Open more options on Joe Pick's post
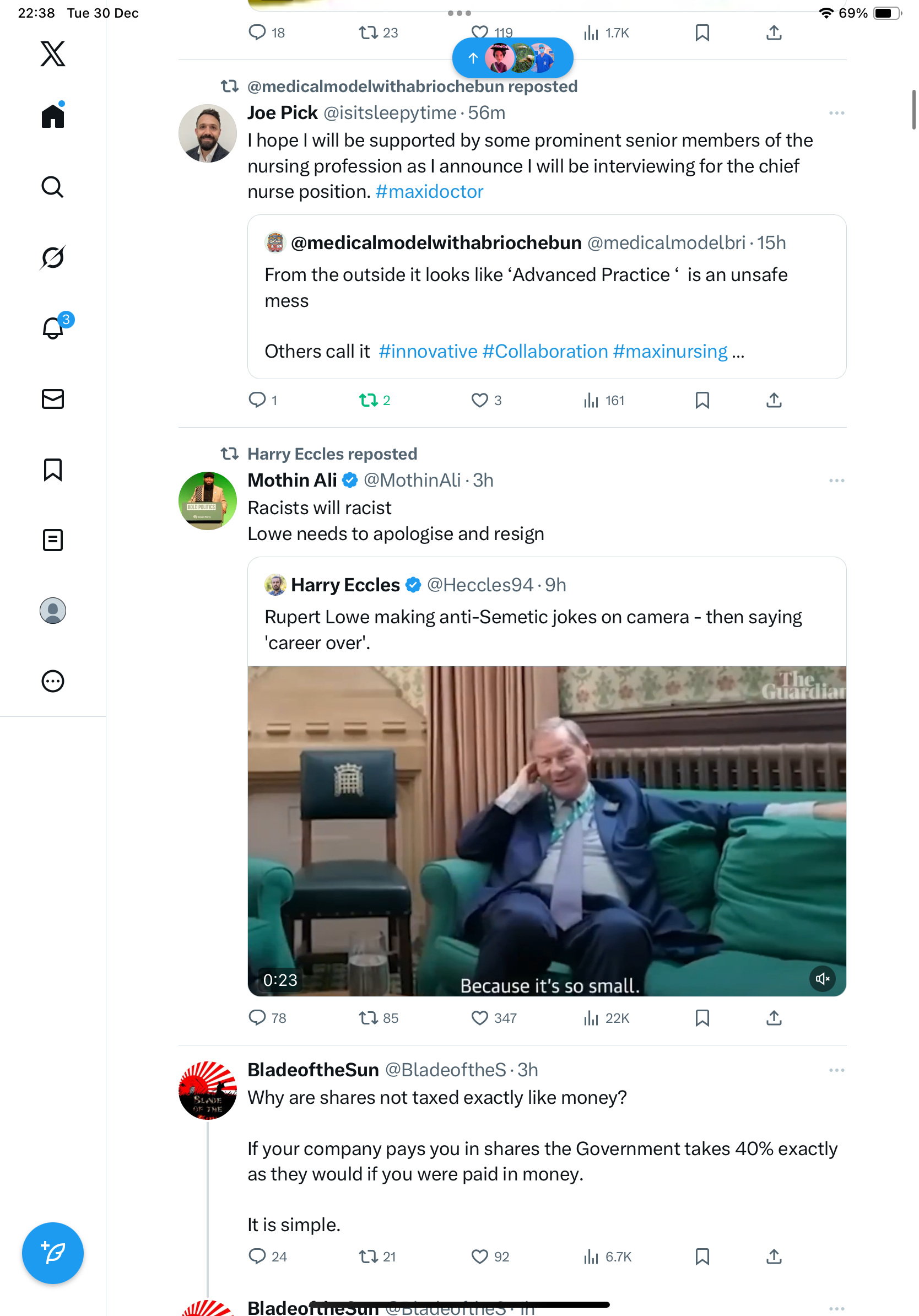The height and width of the screenshot is (1316, 919). 836,113
